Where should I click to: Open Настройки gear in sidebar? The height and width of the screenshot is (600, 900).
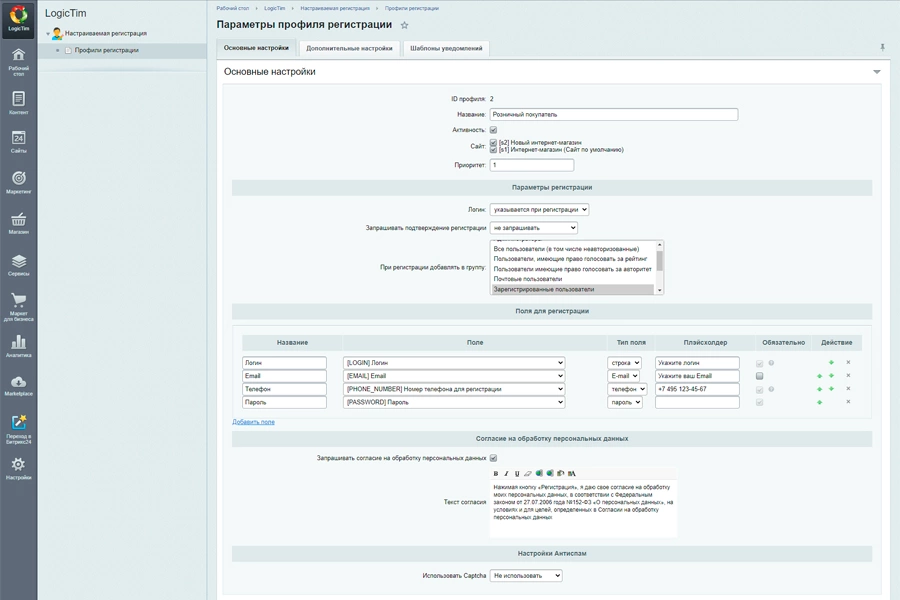[18, 468]
